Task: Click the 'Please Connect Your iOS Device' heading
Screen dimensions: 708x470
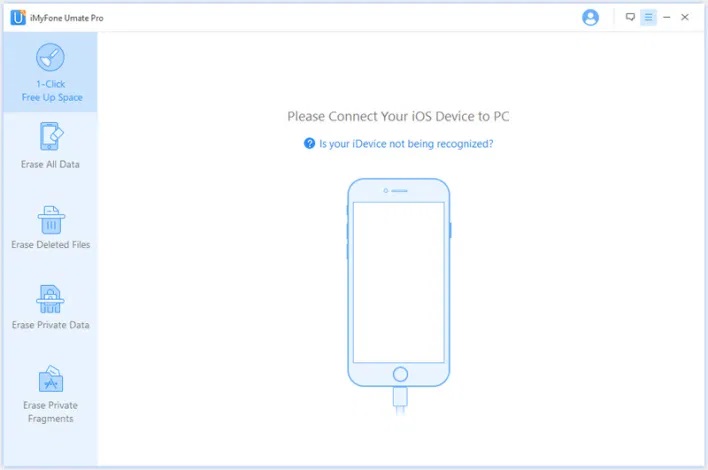Action: 398,116
